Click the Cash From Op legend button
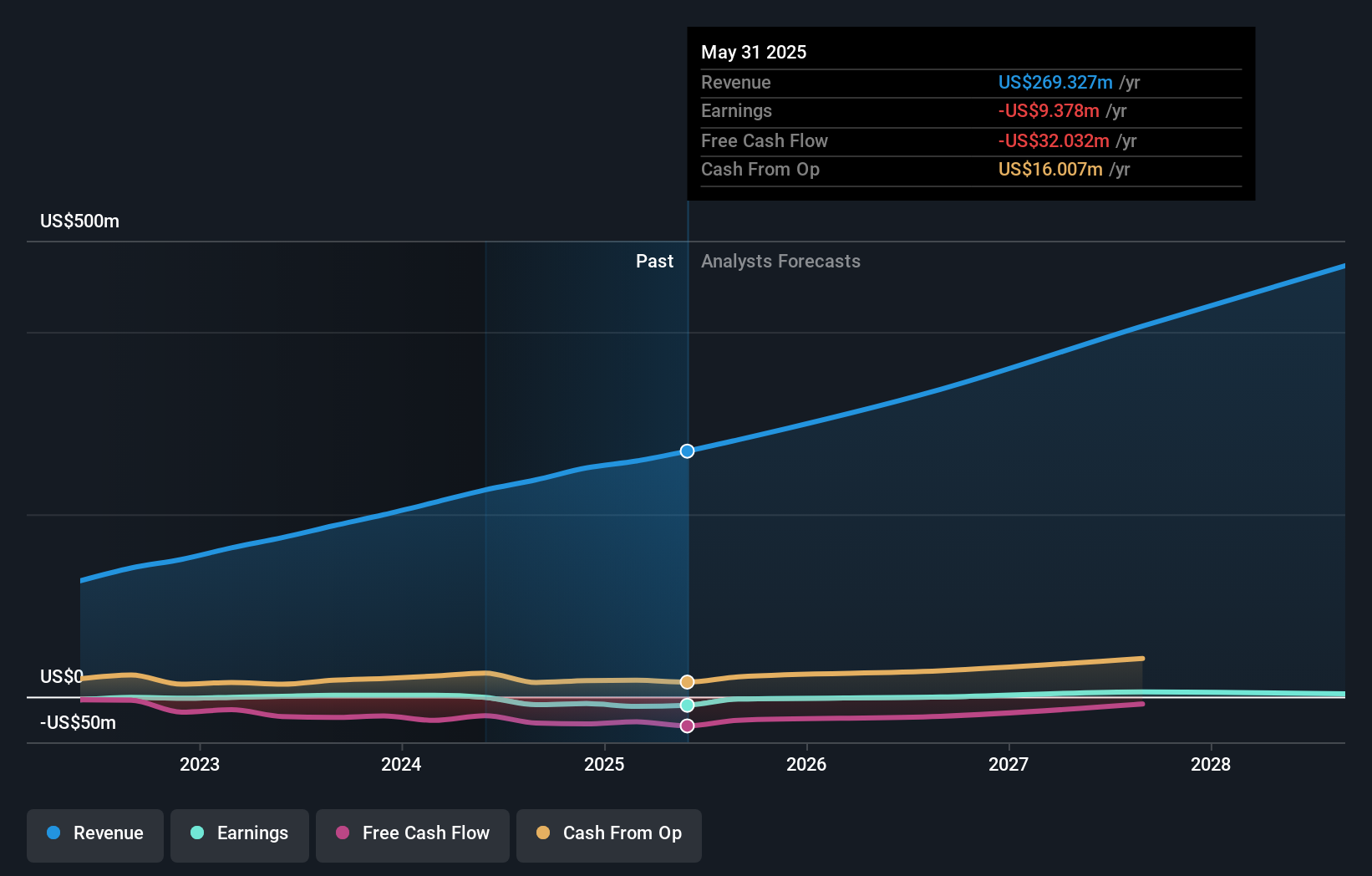 tap(608, 835)
